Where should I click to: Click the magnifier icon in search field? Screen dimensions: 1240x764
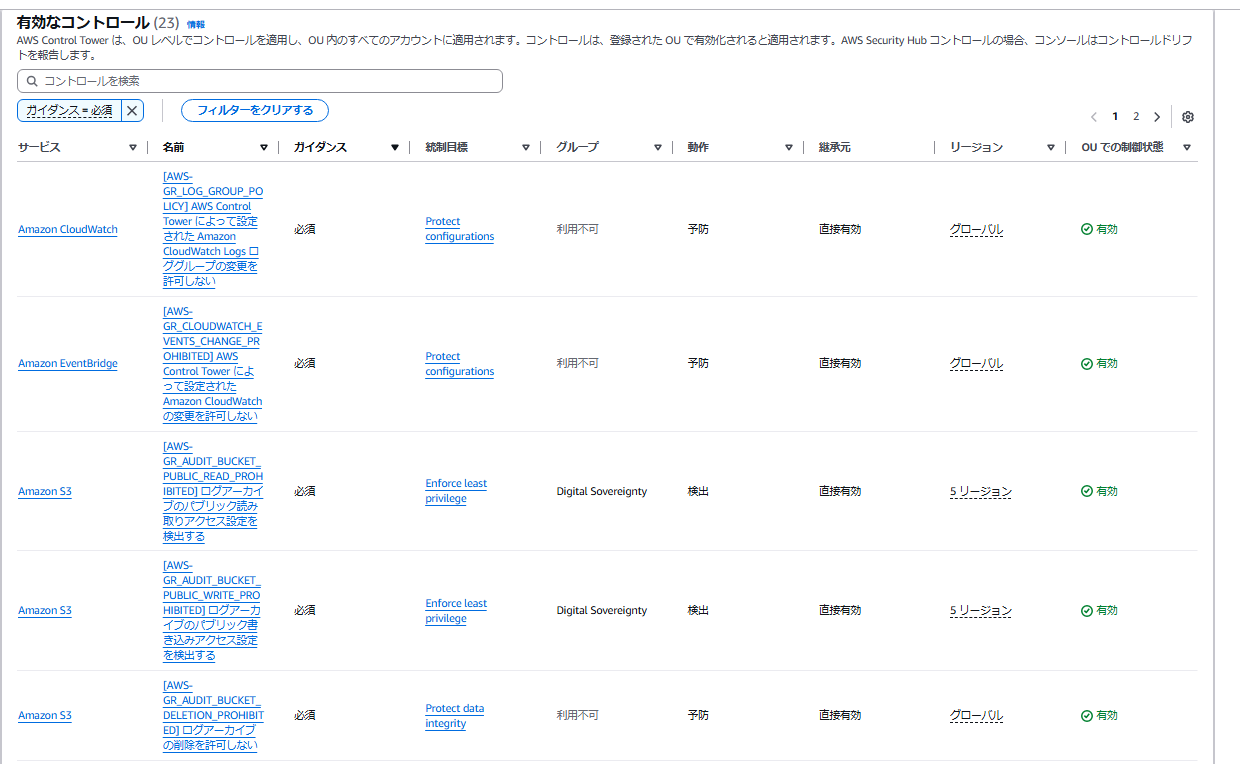(33, 81)
